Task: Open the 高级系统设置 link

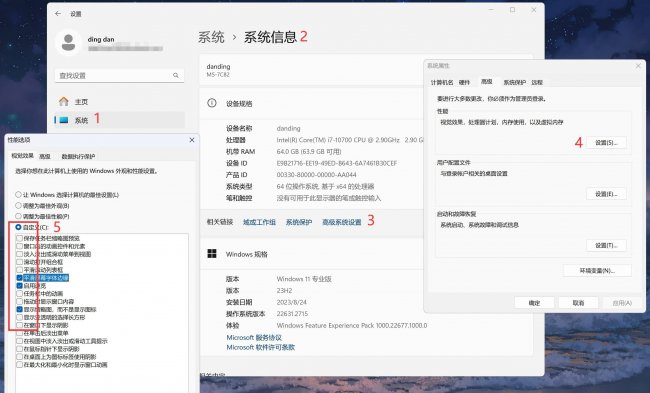Action: [x=342, y=222]
